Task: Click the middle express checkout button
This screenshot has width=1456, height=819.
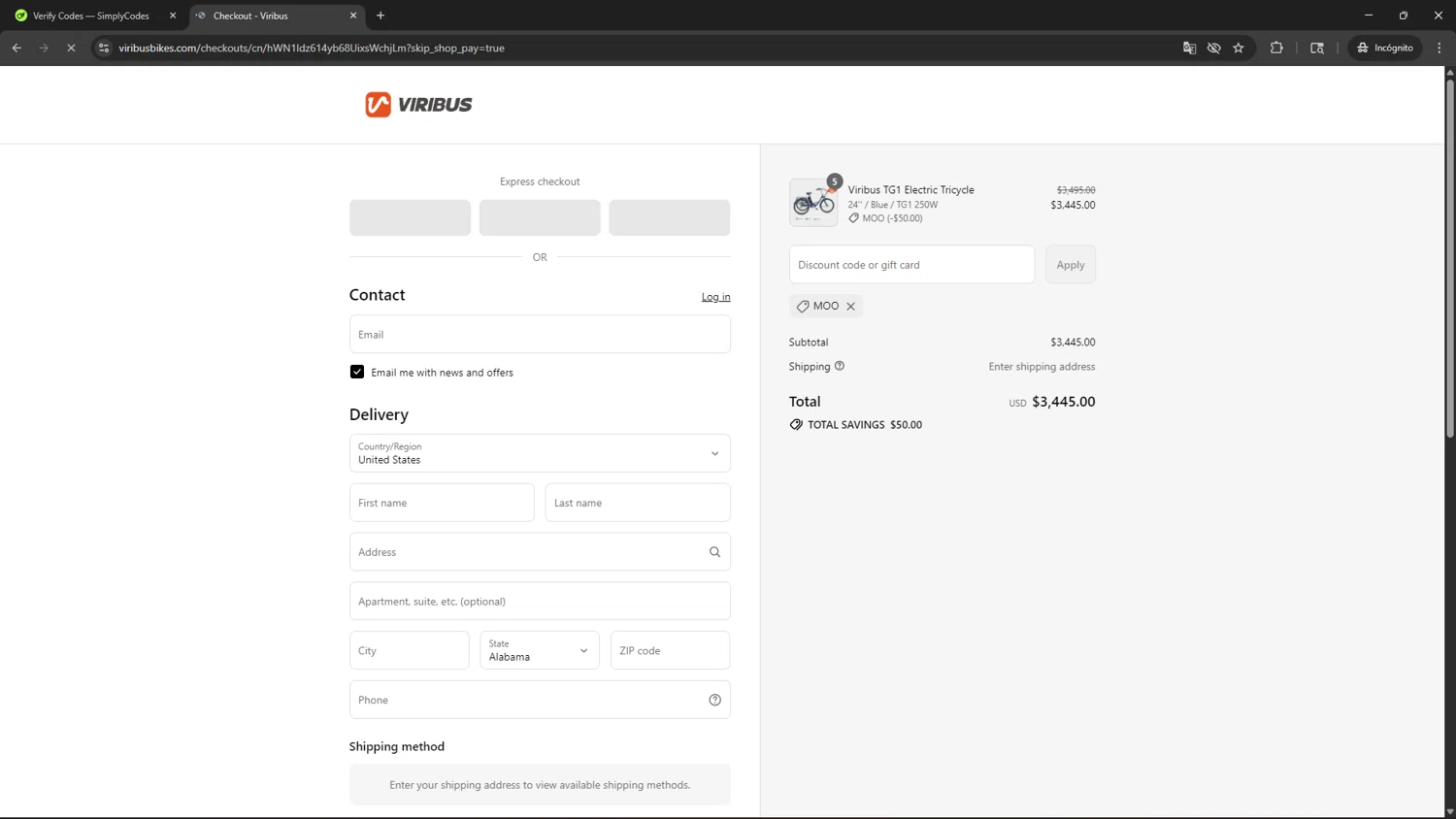Action: [x=540, y=217]
